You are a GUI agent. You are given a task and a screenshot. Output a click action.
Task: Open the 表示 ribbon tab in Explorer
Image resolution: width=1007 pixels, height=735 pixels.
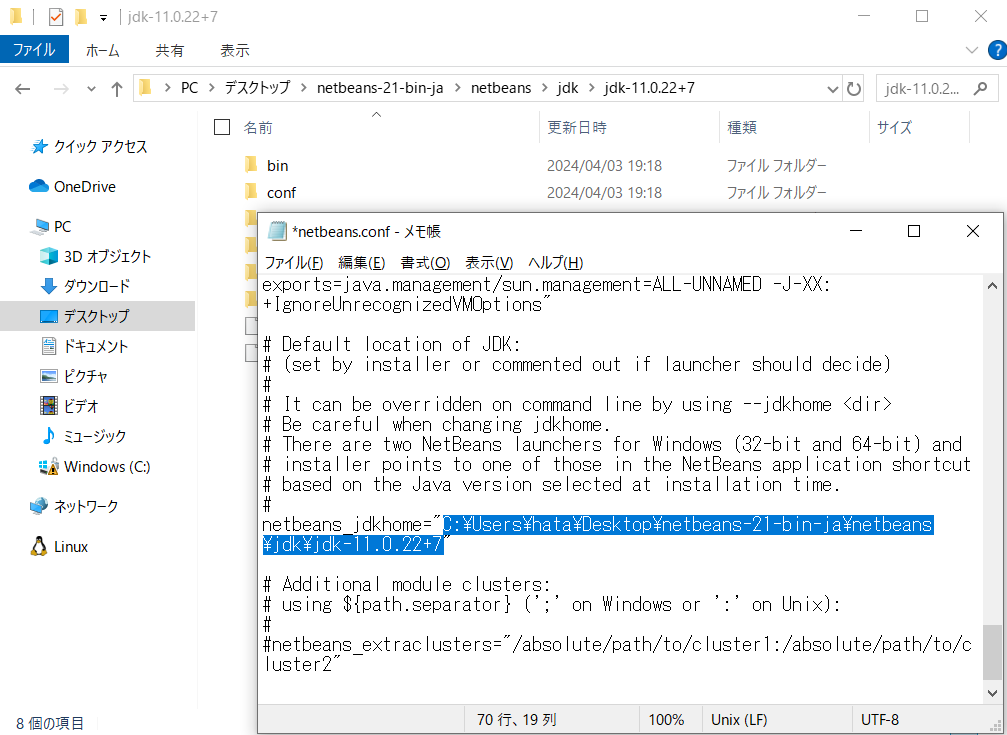234,50
